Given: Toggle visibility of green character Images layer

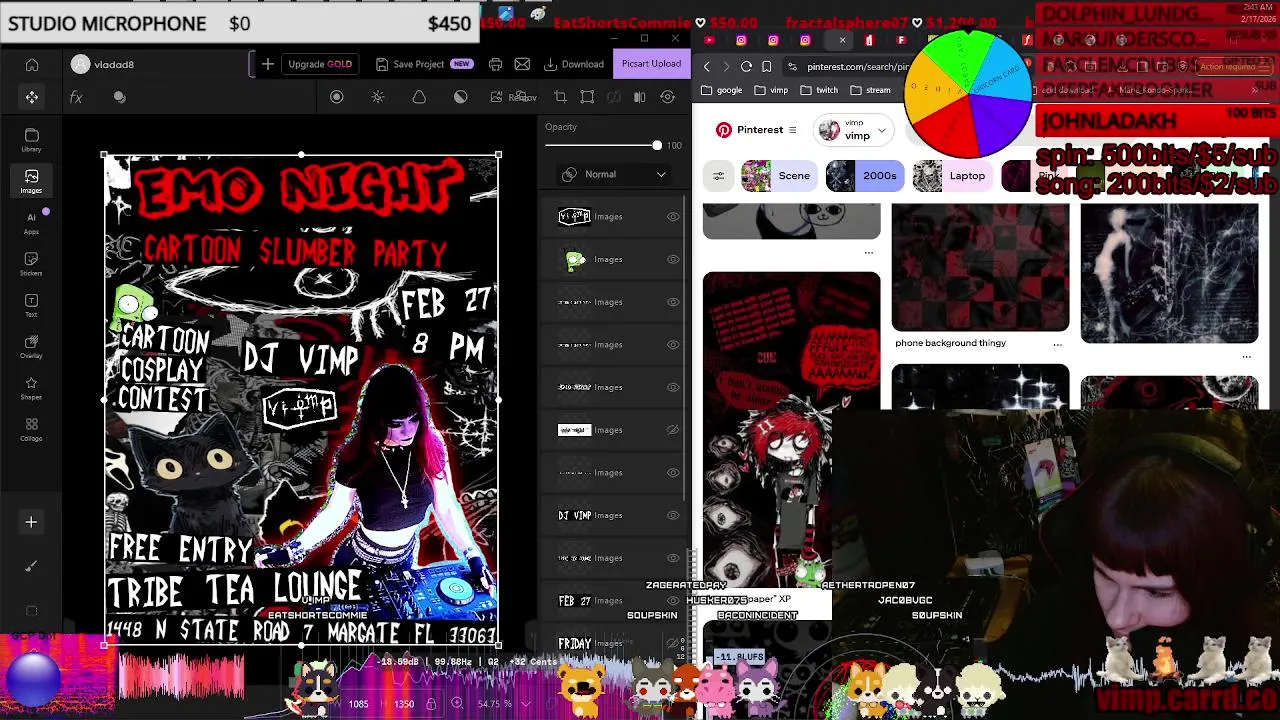Looking at the screenshot, I should (673, 259).
